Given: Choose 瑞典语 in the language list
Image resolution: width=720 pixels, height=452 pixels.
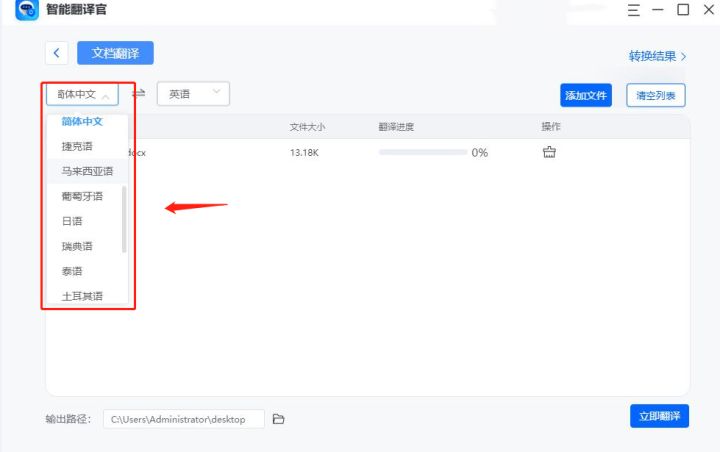Looking at the screenshot, I should [77, 246].
